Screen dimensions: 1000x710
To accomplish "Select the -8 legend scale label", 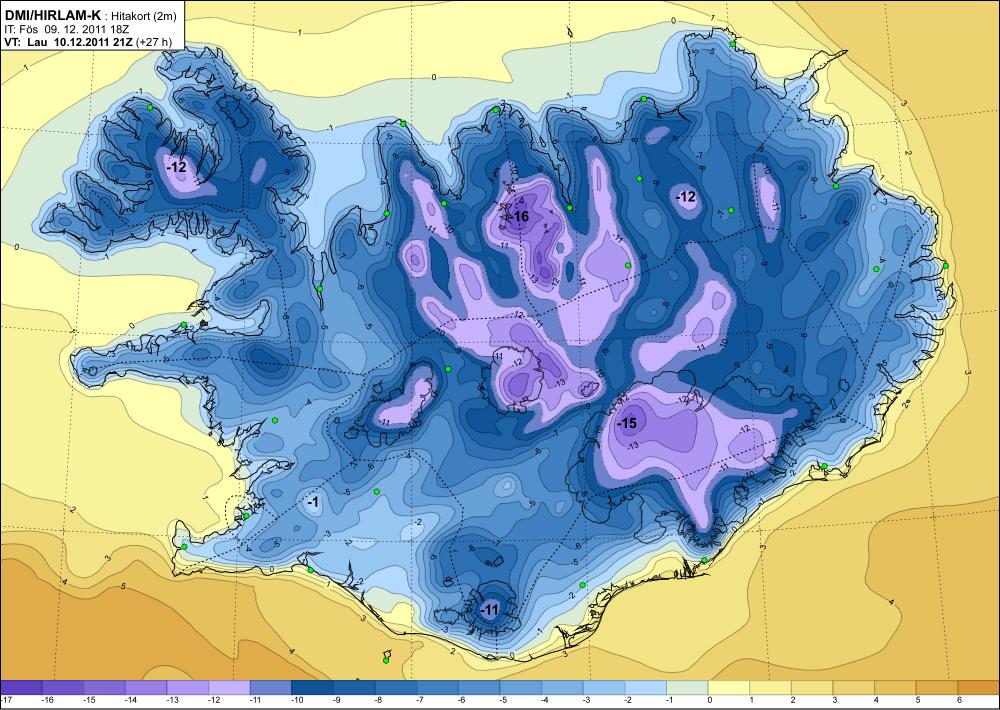I will [x=379, y=700].
